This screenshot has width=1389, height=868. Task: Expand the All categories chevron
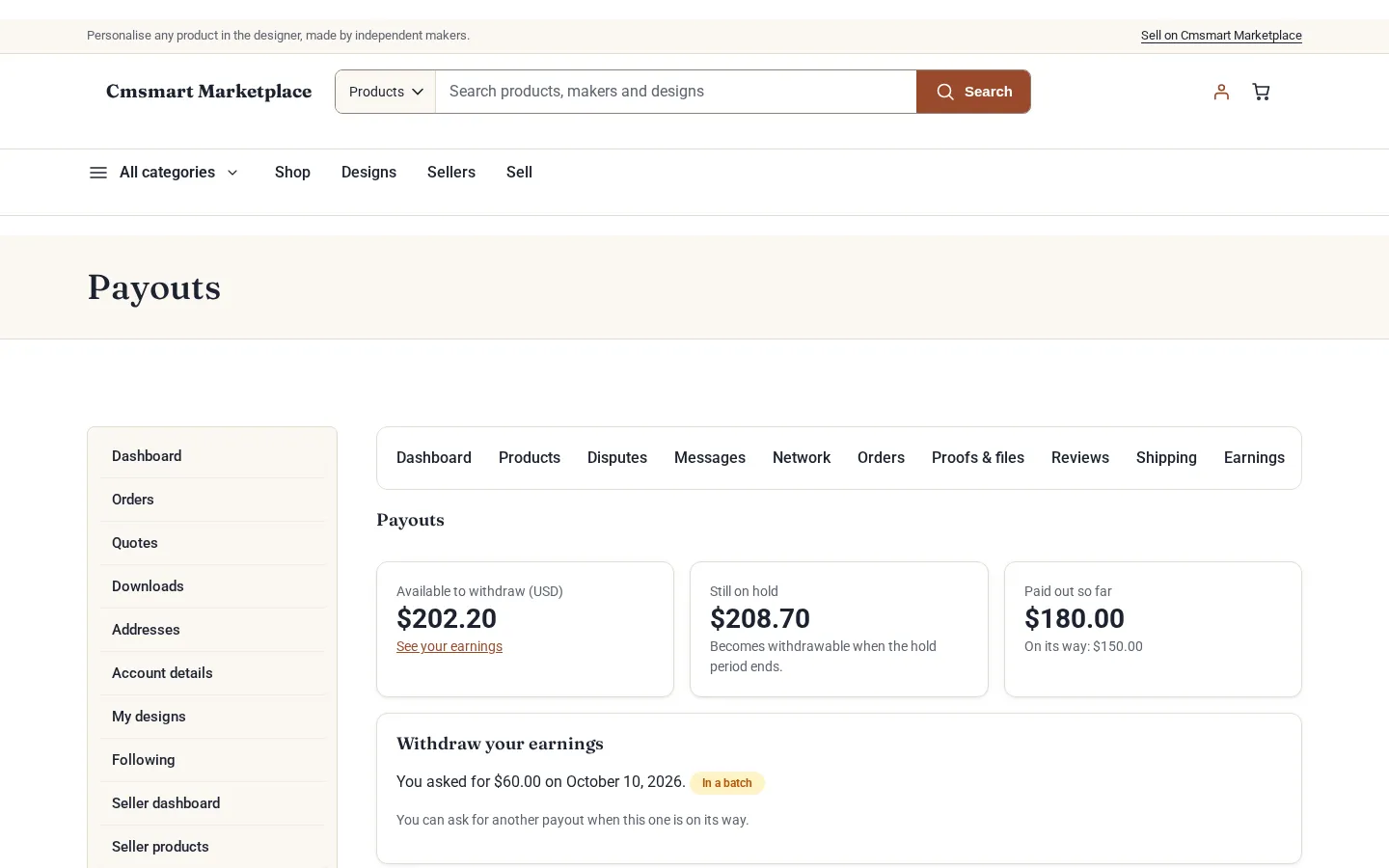point(232,173)
